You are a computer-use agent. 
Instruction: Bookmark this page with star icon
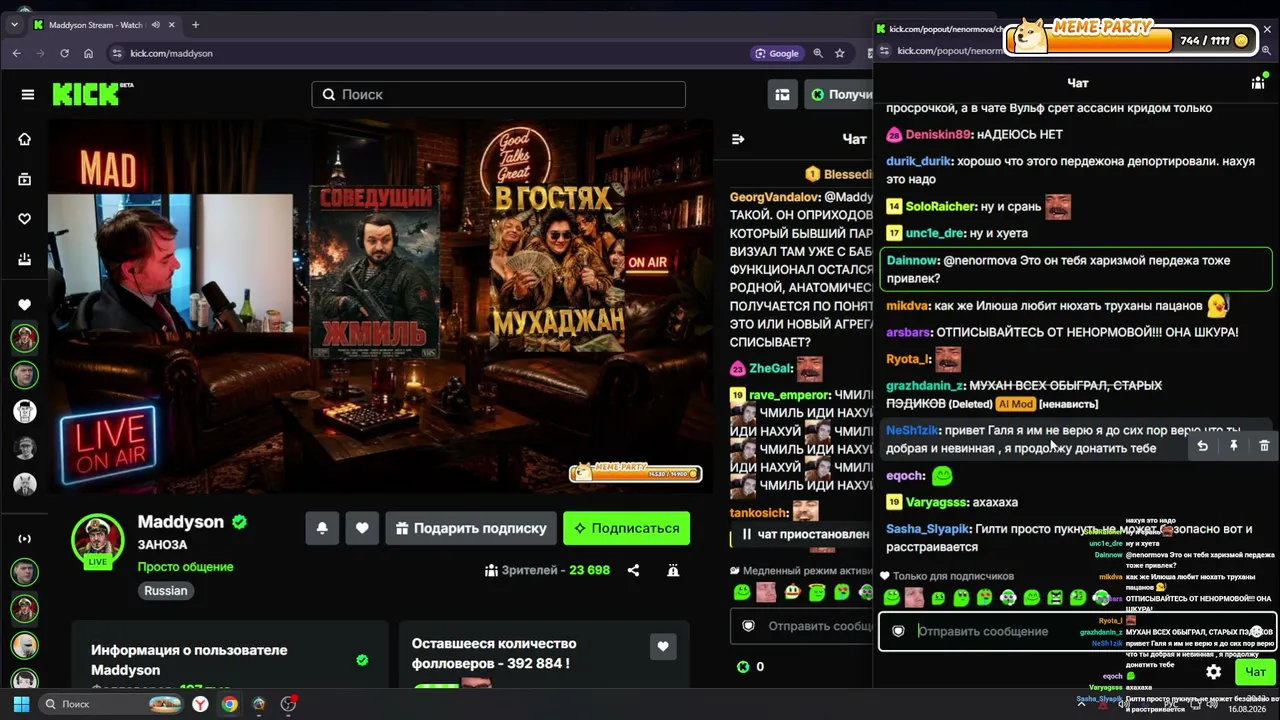click(x=840, y=53)
